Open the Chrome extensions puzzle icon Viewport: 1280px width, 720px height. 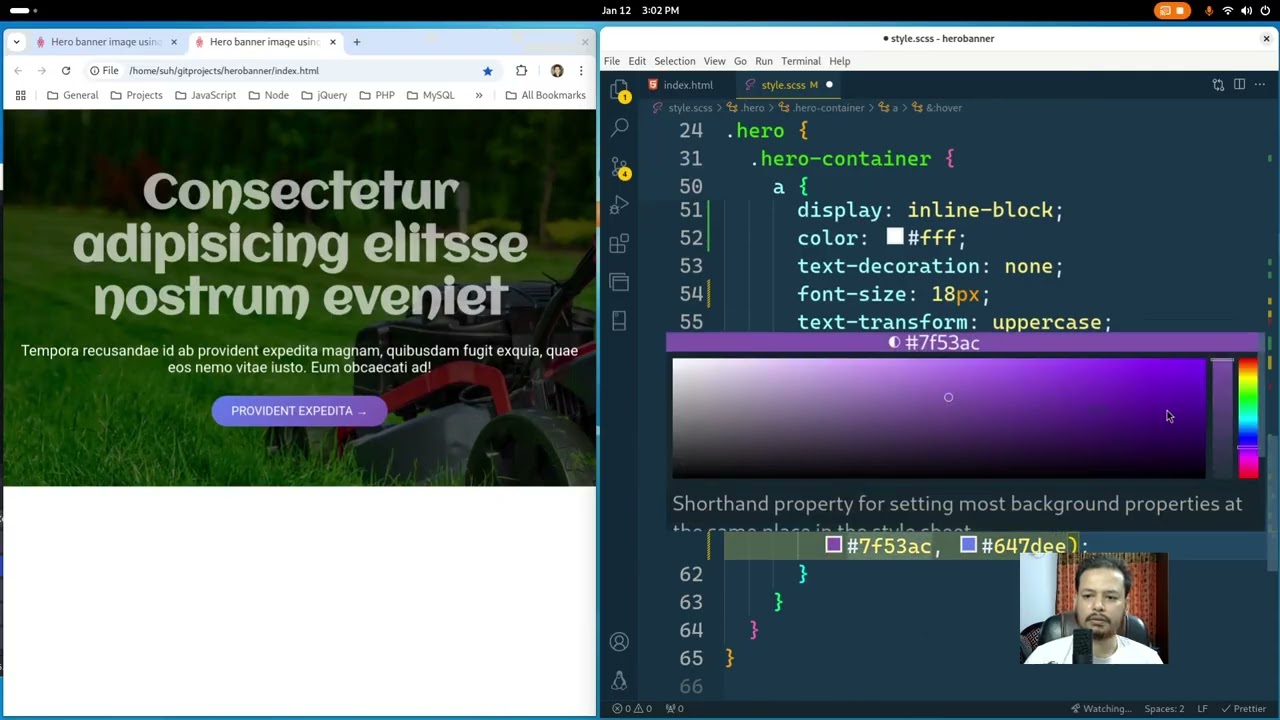(521, 71)
